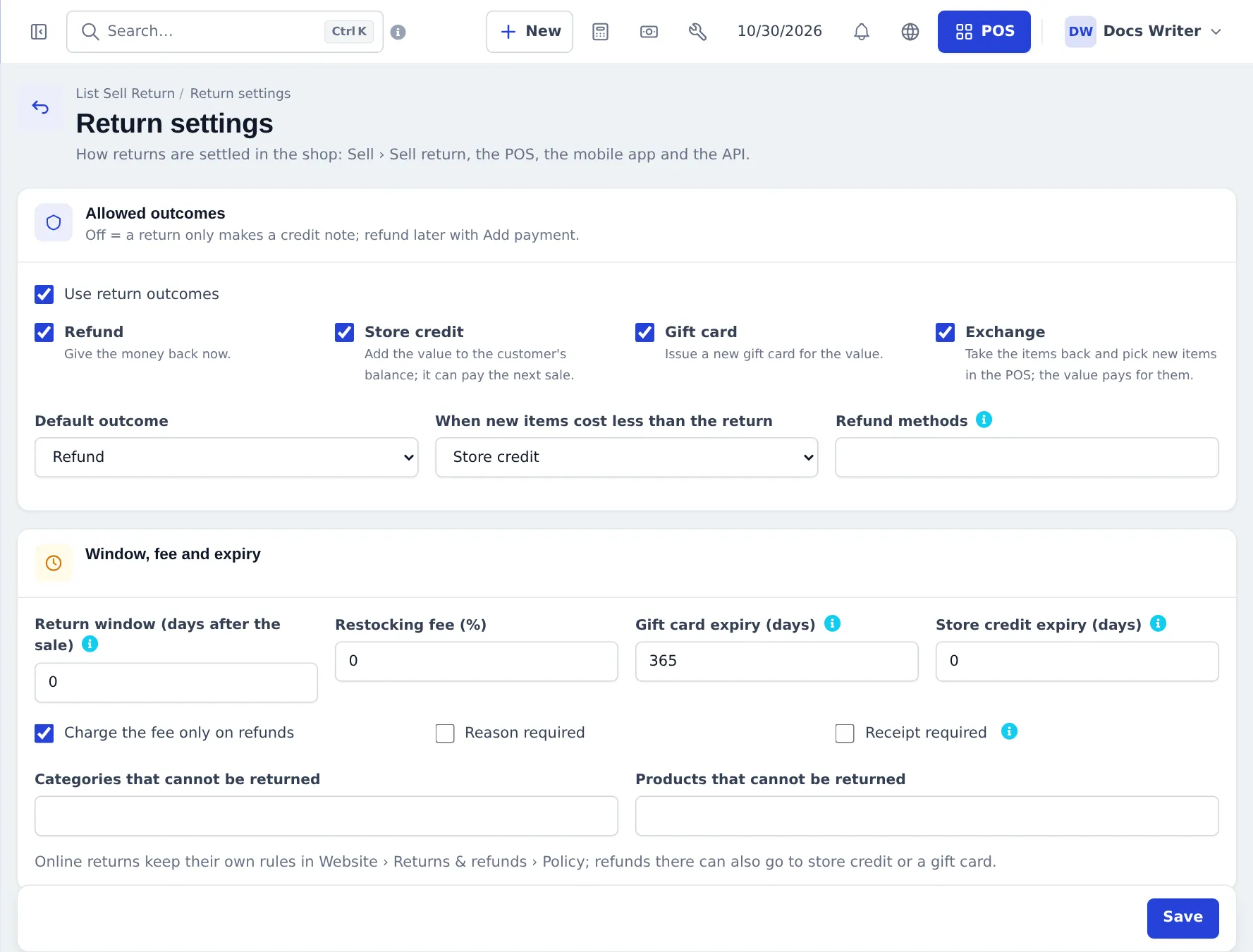Open the cash register money icon

649,32
